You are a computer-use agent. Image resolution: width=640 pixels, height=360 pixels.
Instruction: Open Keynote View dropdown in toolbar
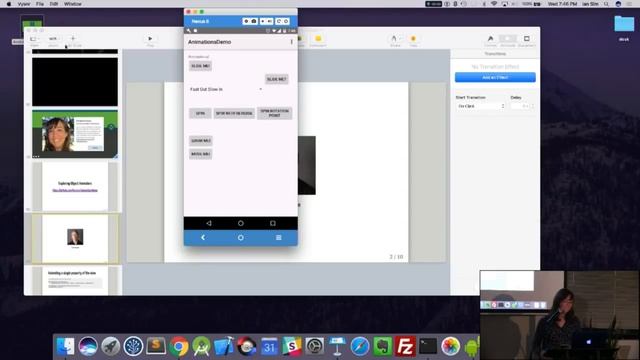(34, 39)
